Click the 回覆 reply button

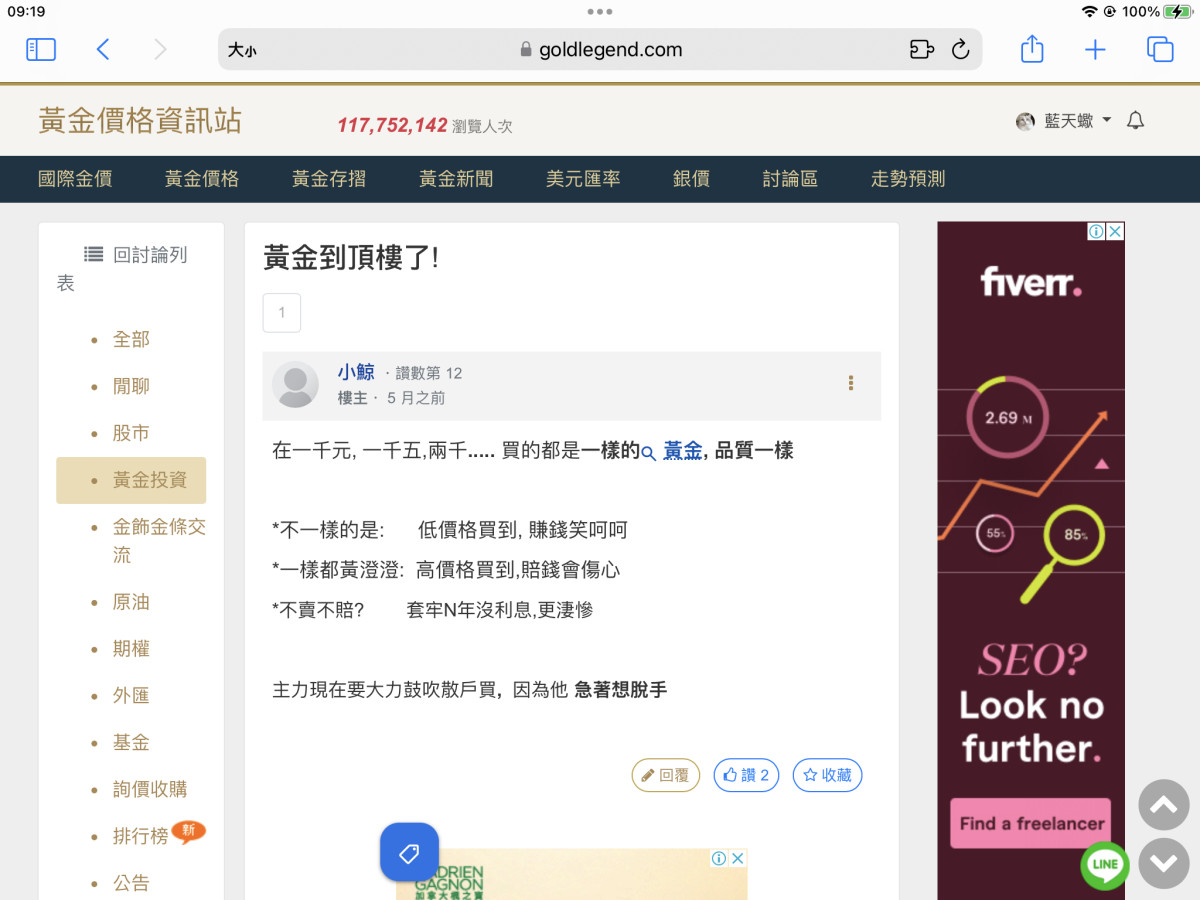click(666, 775)
